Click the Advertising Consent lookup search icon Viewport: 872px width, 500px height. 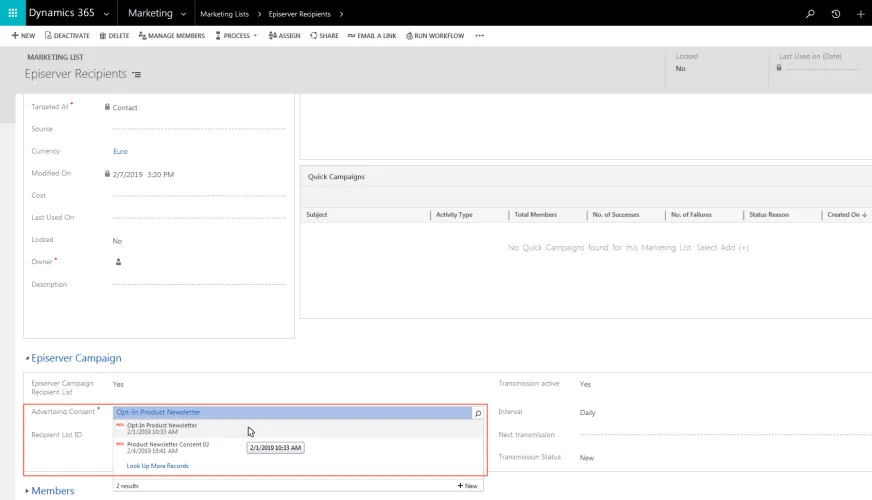click(x=478, y=413)
